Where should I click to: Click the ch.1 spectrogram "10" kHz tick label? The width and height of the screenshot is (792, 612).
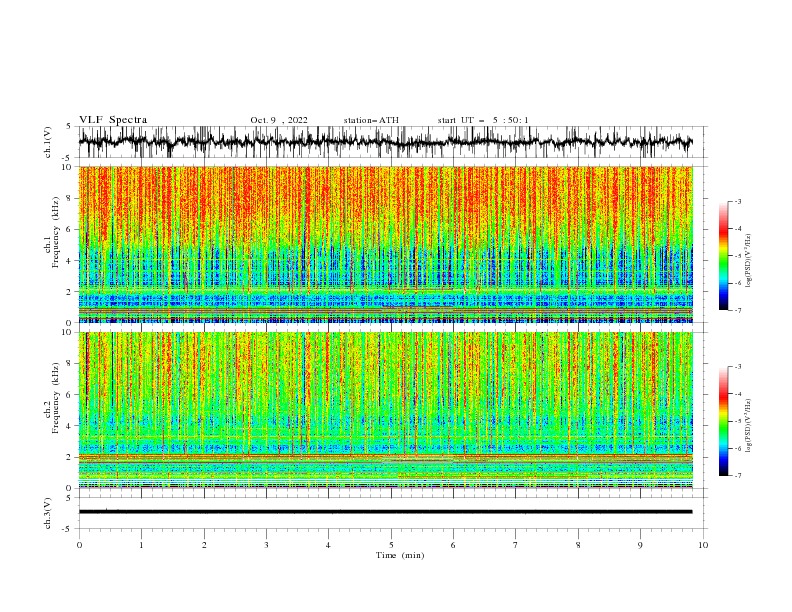[67, 167]
